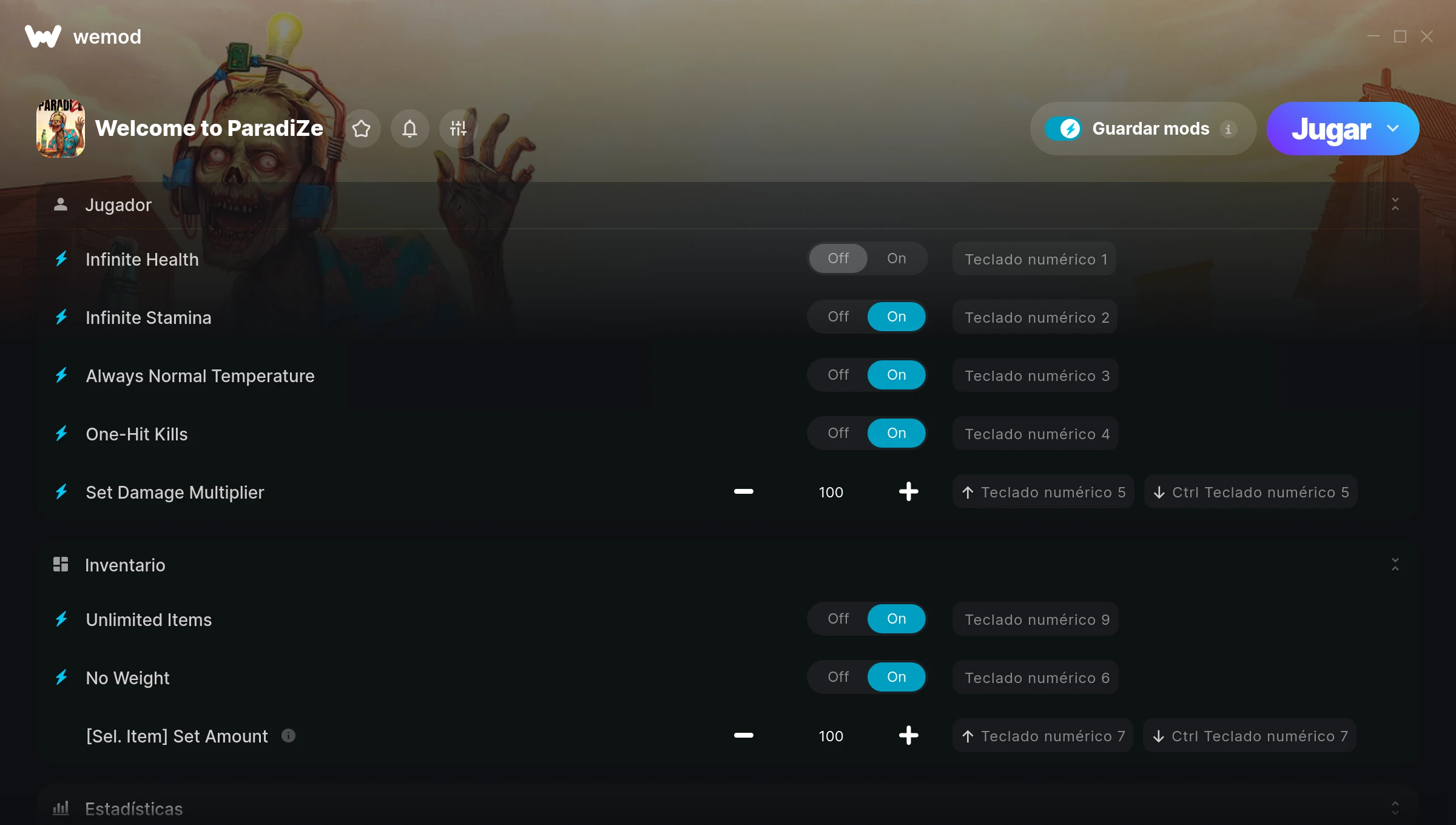Open the notifications bell icon
Image resolution: width=1456 pixels, height=825 pixels.
(x=409, y=129)
